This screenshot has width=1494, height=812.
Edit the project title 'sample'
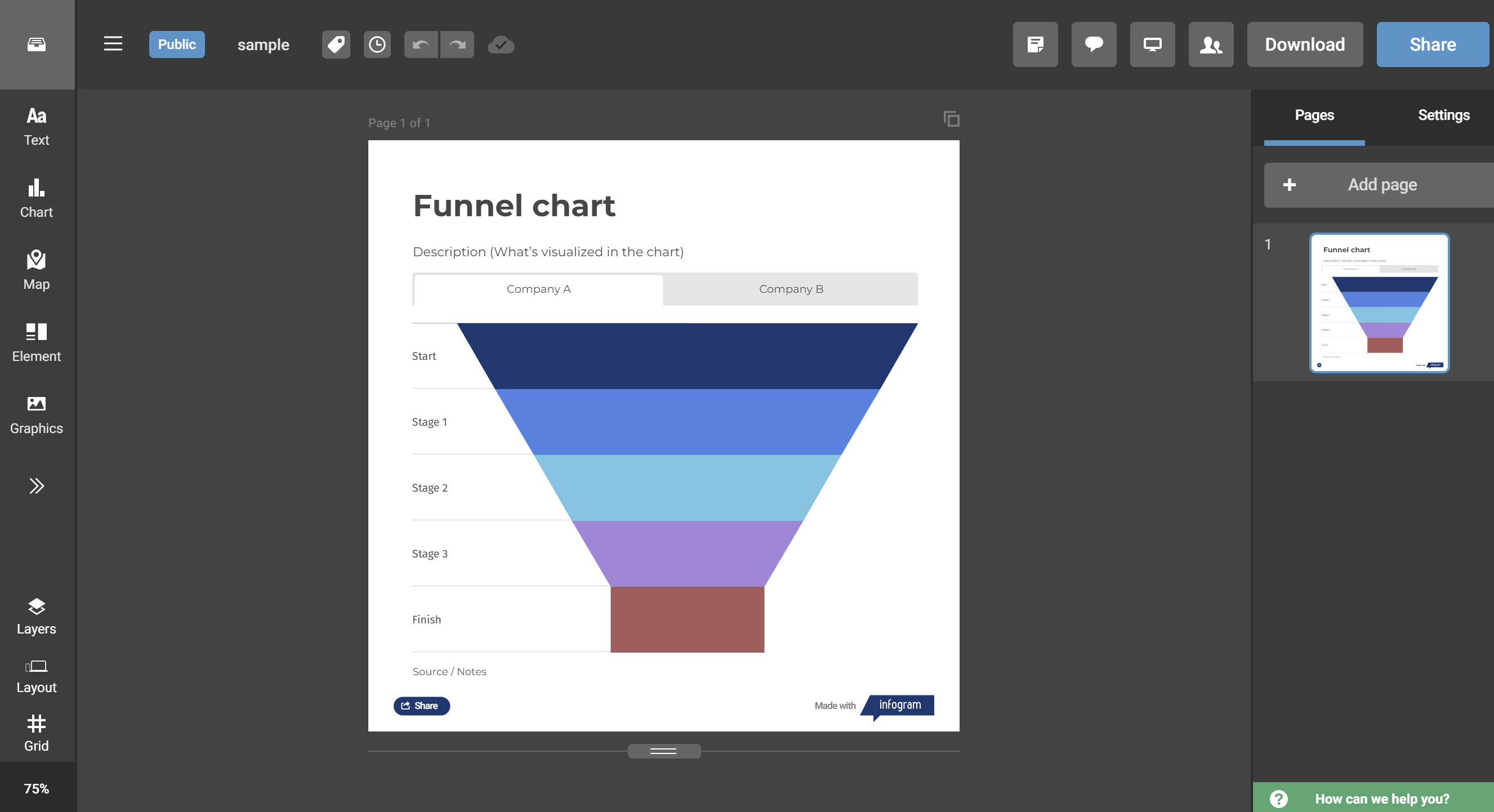(264, 44)
